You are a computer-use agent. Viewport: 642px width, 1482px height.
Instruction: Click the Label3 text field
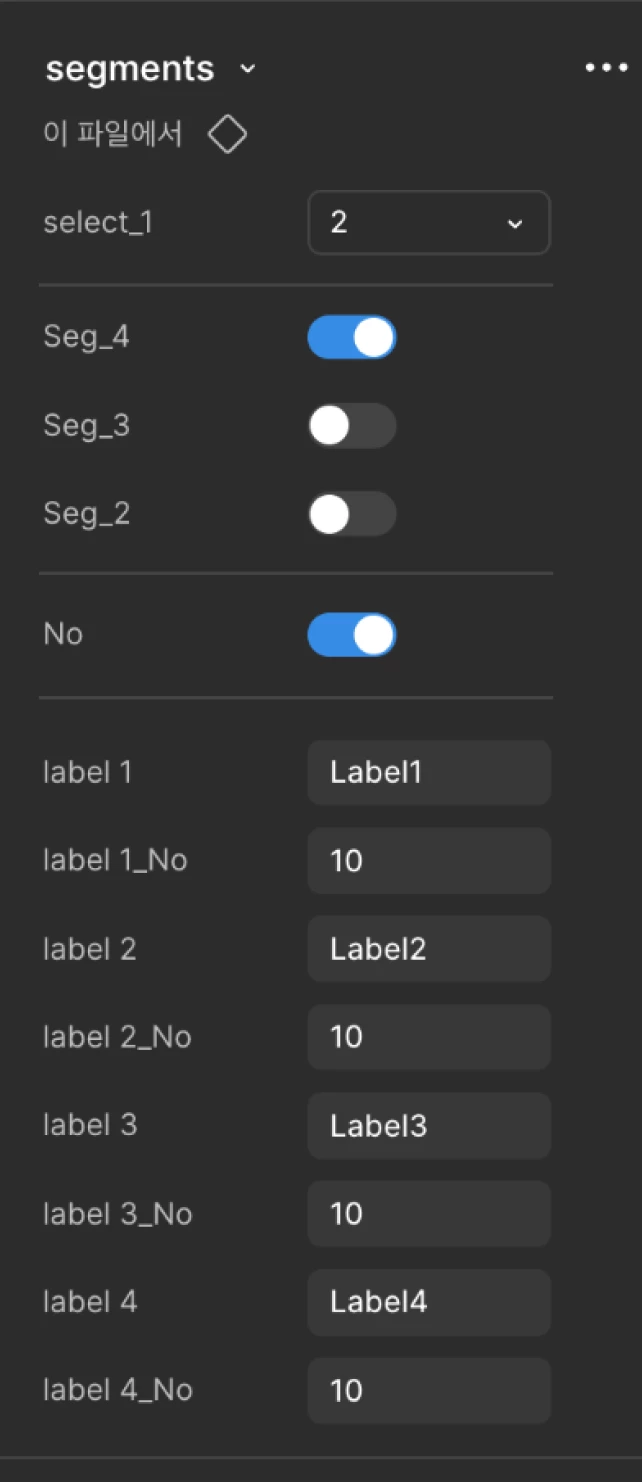point(429,1125)
